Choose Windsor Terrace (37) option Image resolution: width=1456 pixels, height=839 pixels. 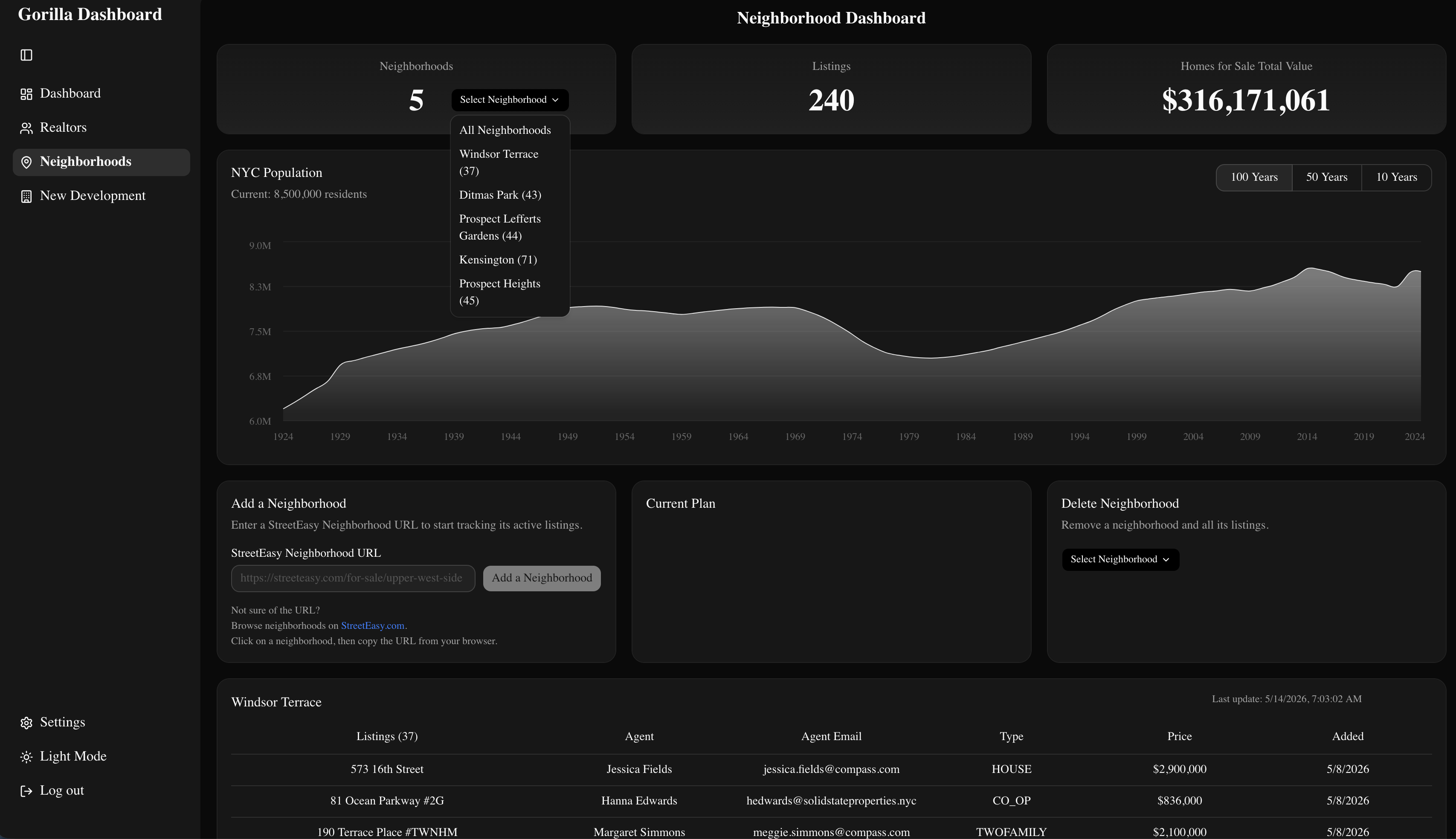coord(510,162)
